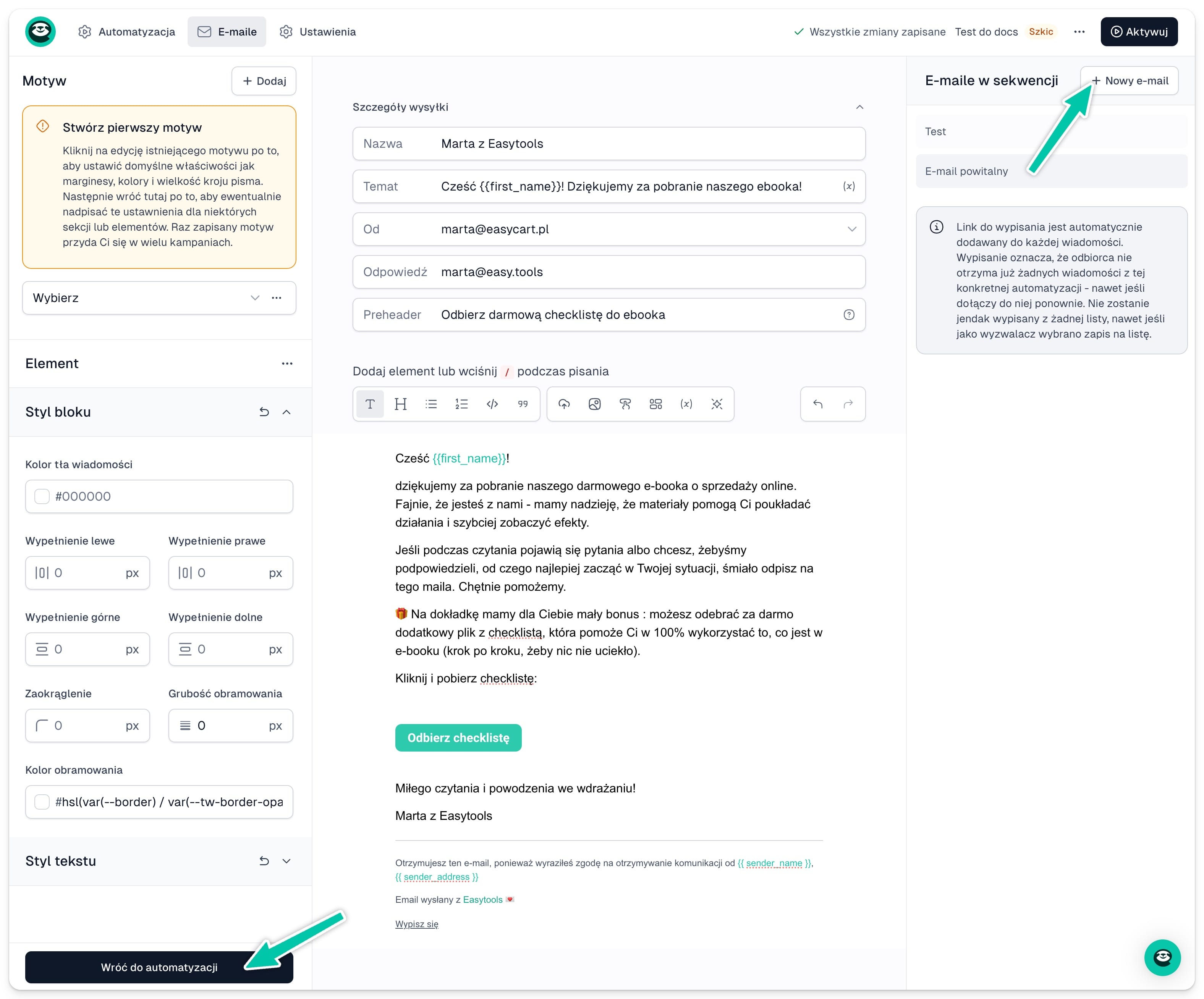The image size is (1204, 999).
Task: Edit the Nazwa sender name field
Action: [x=609, y=144]
